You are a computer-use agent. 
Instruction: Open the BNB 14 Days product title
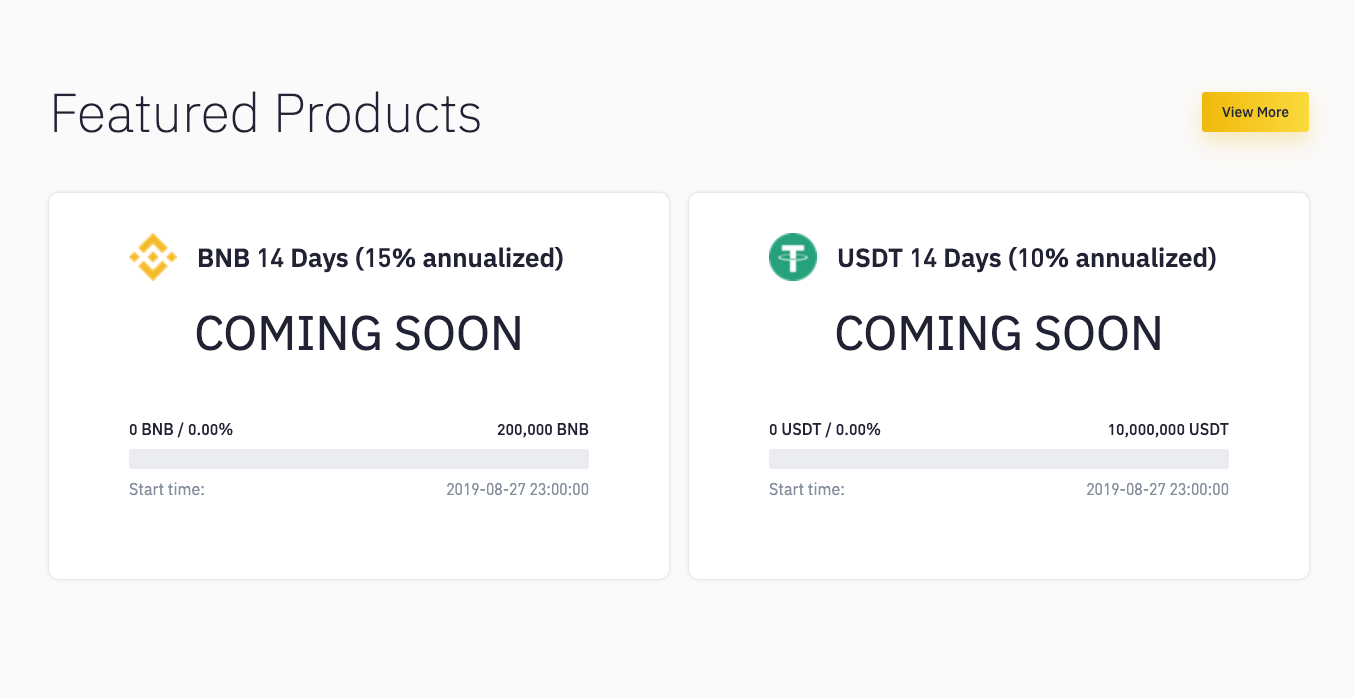point(380,258)
